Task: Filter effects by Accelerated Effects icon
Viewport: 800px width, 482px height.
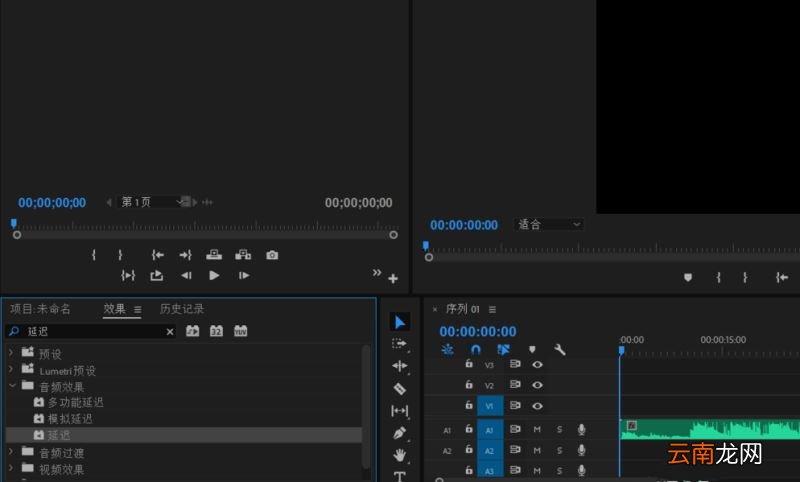Action: (192, 332)
